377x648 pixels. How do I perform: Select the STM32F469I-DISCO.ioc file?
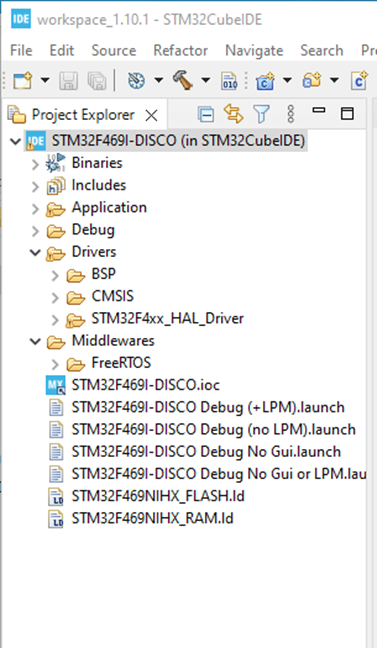pyautogui.click(x=146, y=385)
